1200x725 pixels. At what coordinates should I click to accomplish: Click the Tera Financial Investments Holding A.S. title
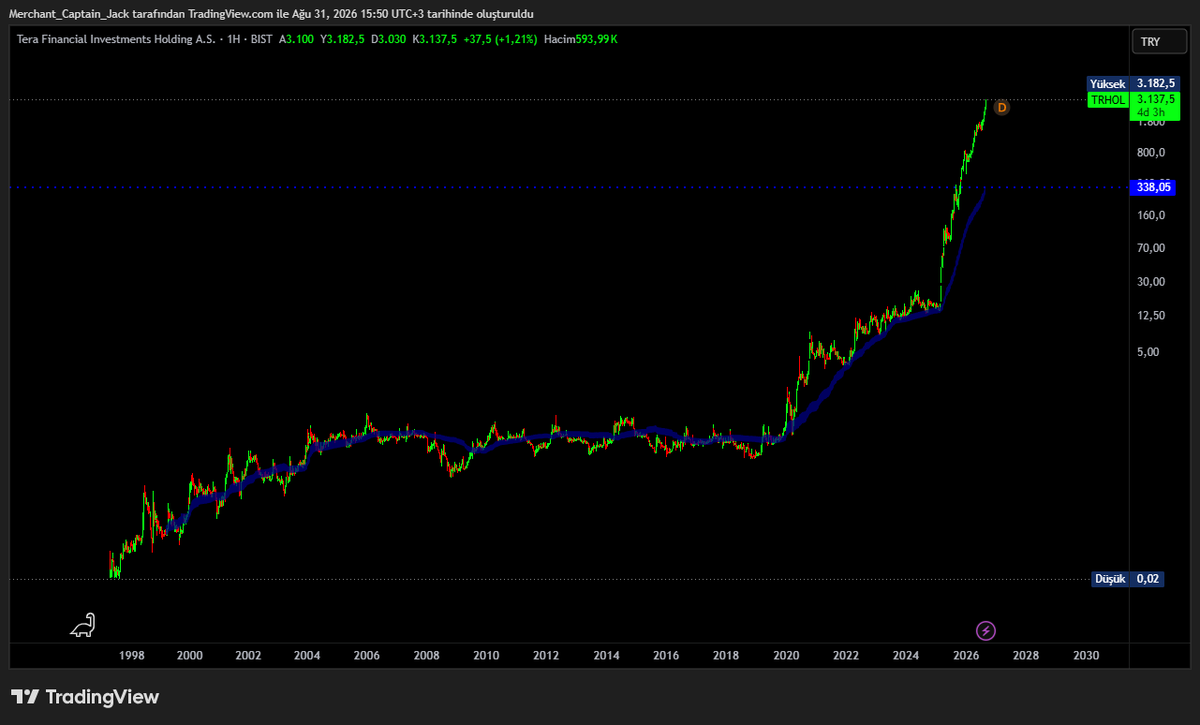[114, 39]
